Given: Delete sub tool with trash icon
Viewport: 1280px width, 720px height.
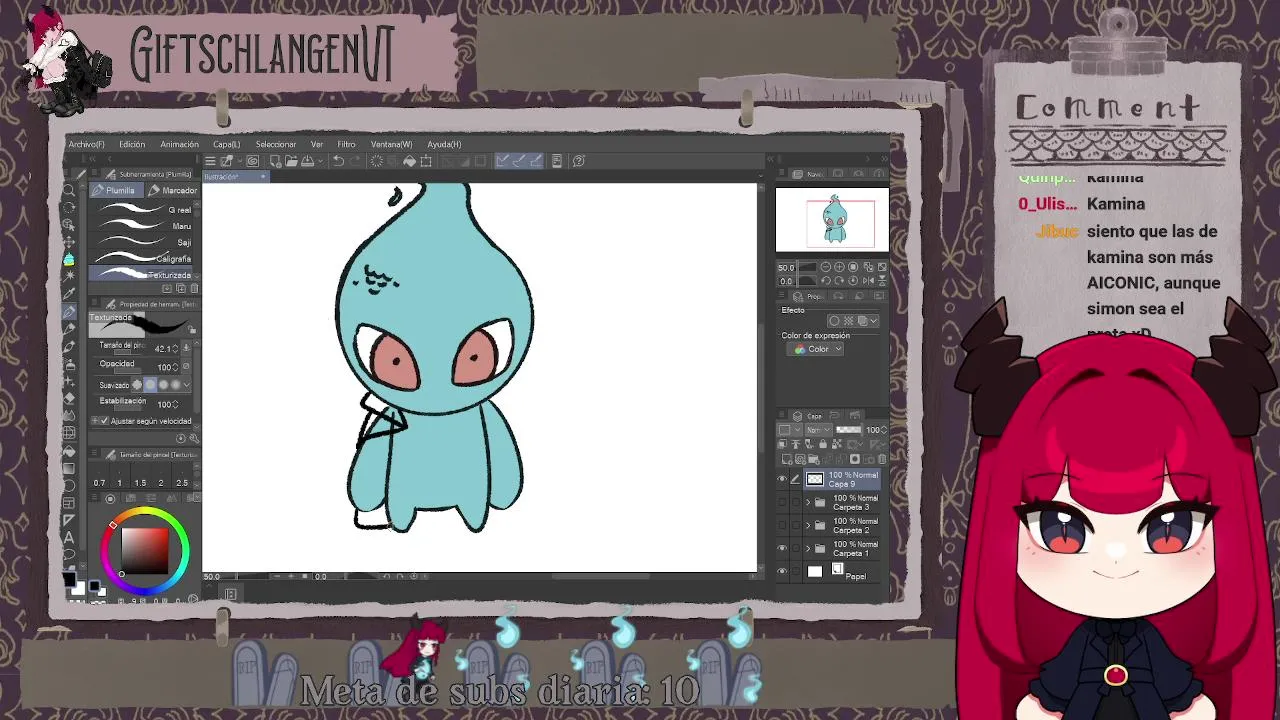Looking at the screenshot, I should pyautogui.click(x=194, y=288).
